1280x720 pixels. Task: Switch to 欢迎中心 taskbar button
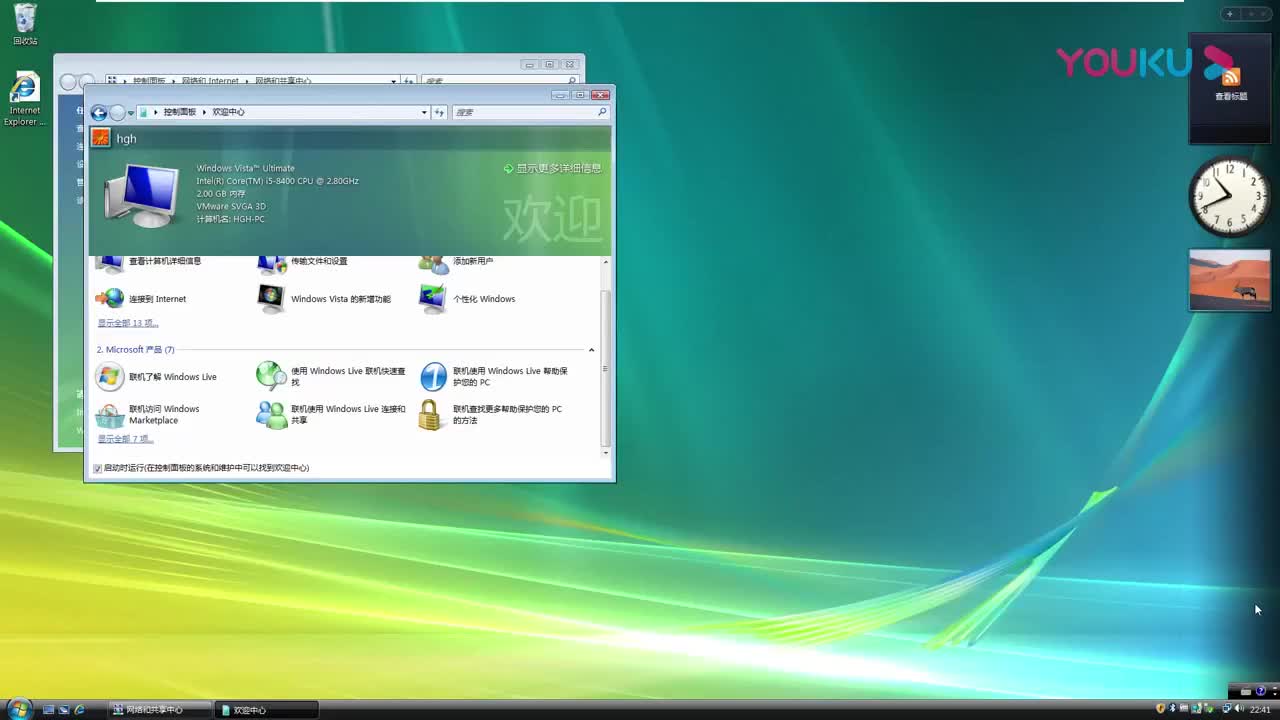267,710
